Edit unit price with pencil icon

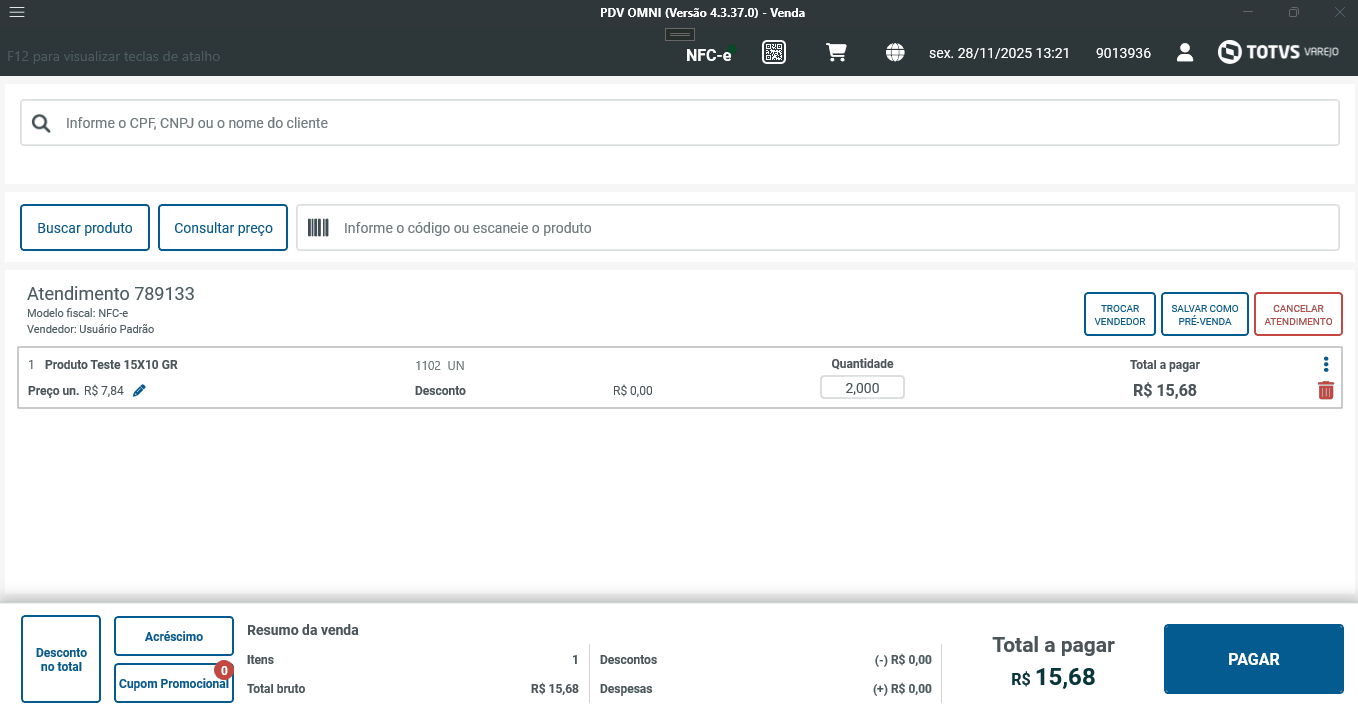[139, 391]
